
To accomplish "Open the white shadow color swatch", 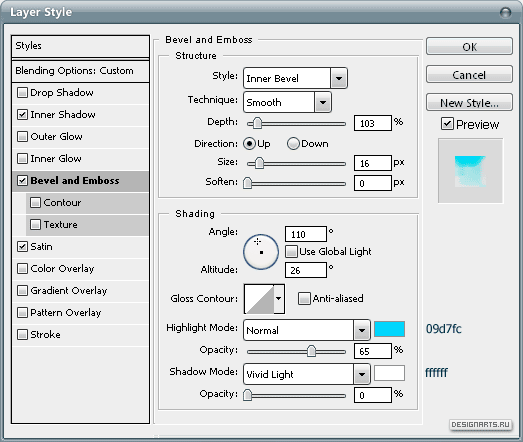I will [389, 373].
